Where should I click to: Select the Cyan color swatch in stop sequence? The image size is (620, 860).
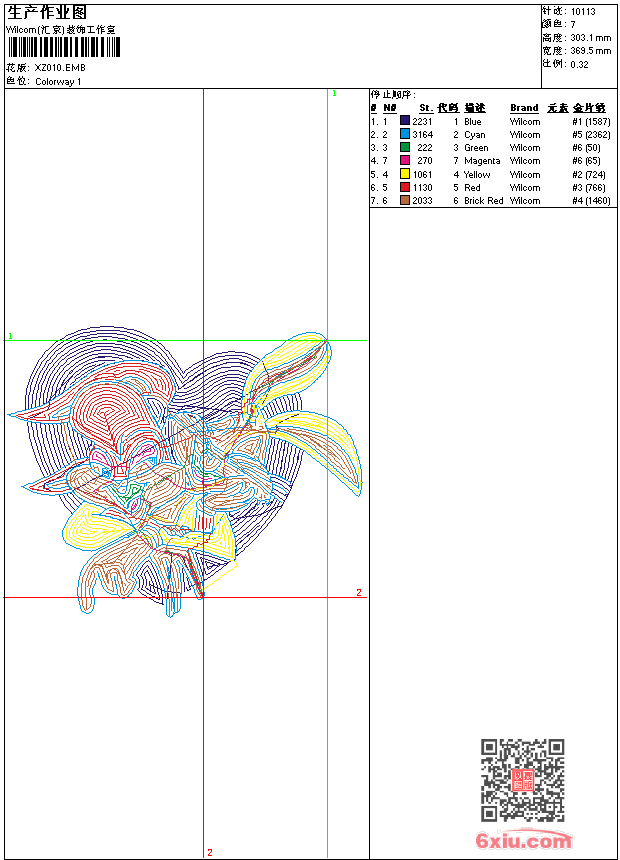405,134
